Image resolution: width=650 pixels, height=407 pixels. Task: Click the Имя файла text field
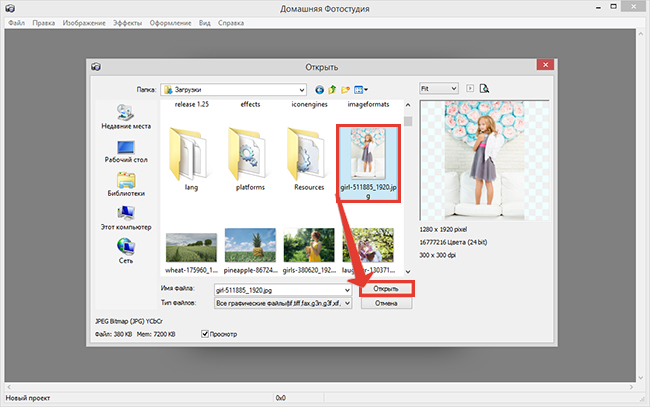[x=279, y=290]
